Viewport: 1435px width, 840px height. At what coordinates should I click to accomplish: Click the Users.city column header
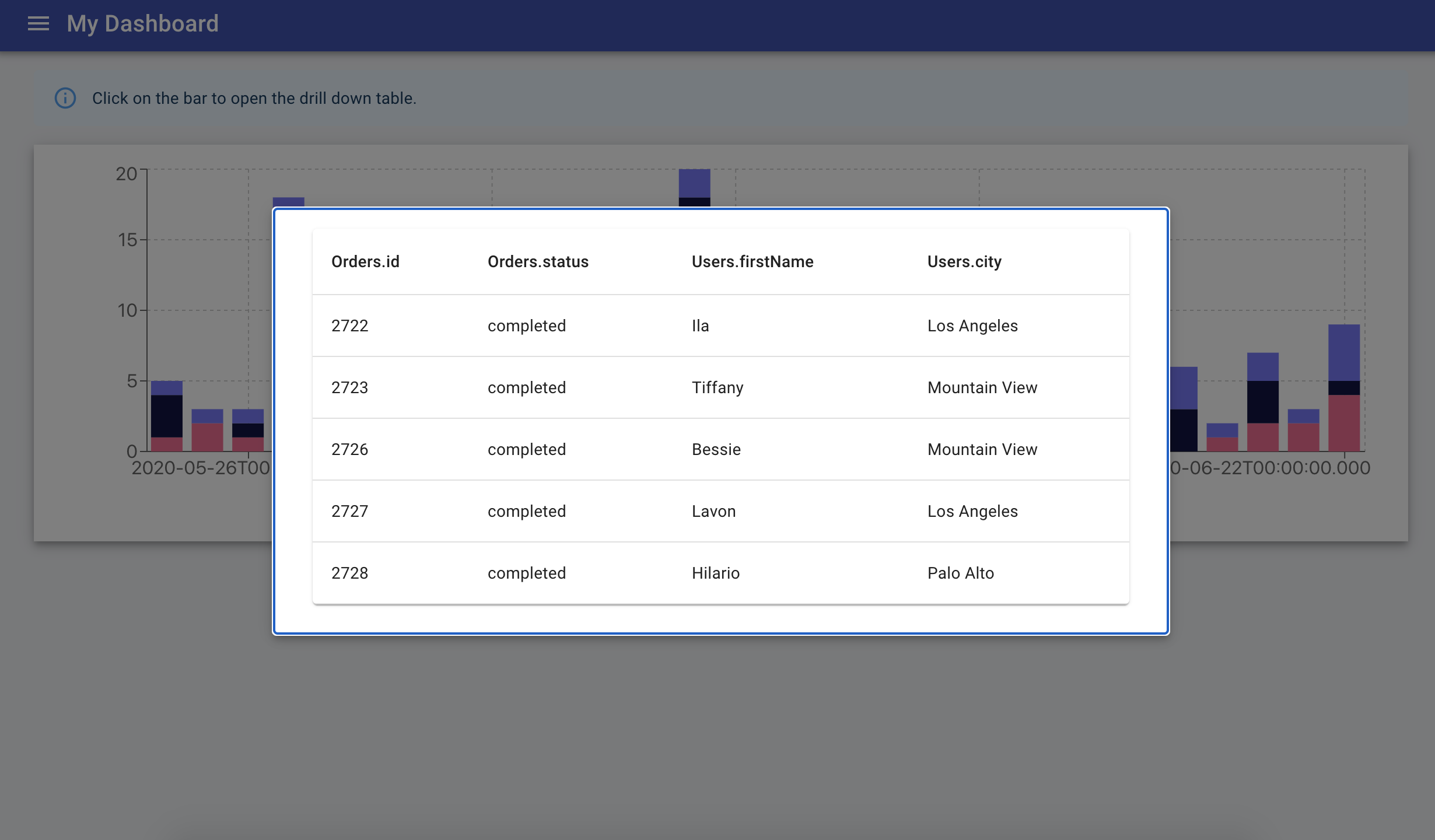962,262
